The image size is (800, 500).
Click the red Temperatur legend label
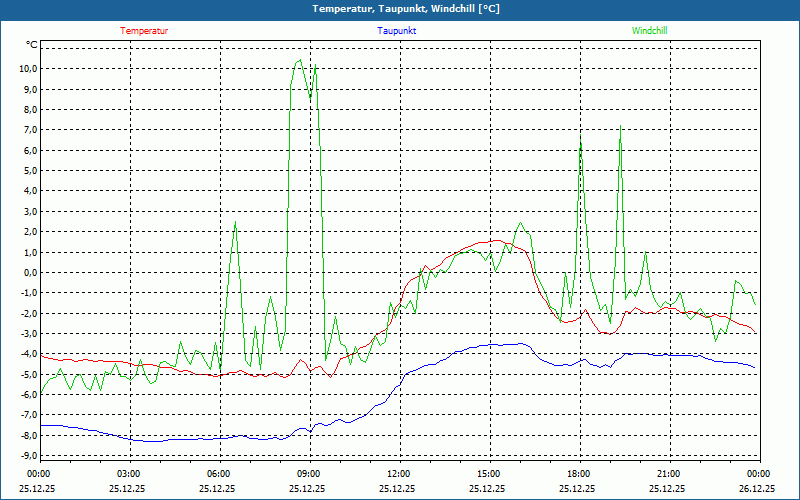[144, 30]
